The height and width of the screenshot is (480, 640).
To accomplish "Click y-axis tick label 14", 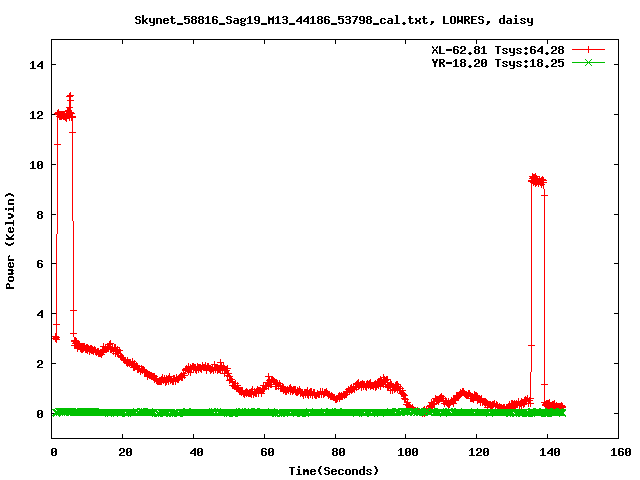I will click(36, 65).
